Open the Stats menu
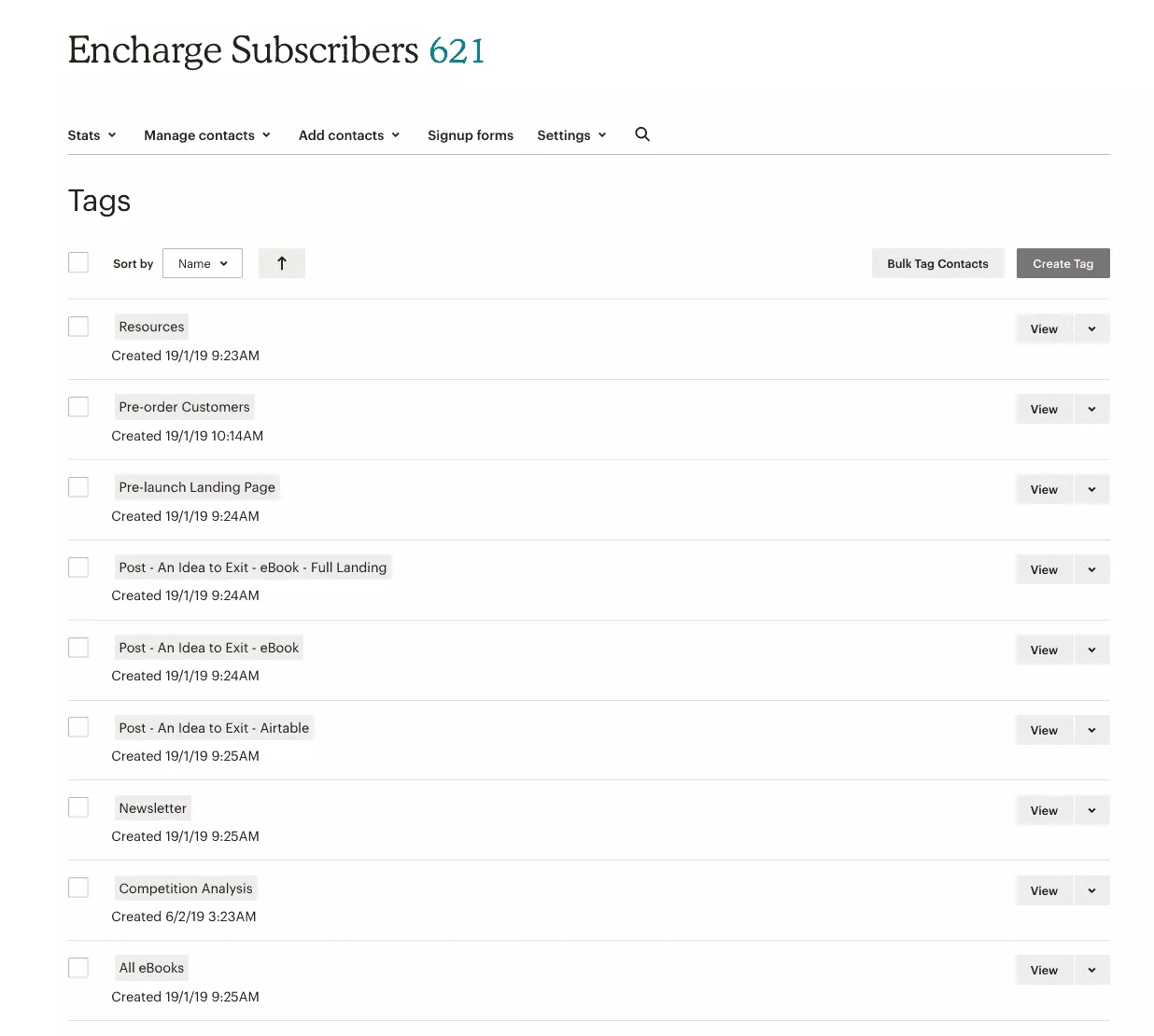This screenshot has height=1036, width=1154. [91, 135]
